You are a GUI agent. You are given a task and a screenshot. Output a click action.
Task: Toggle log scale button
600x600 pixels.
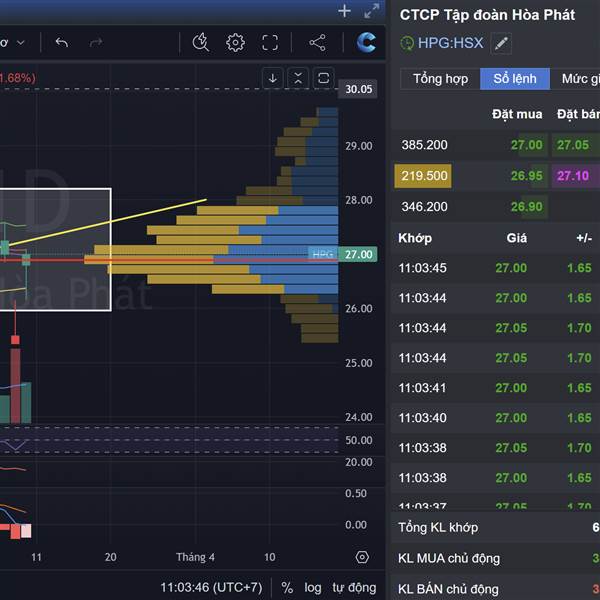click(x=313, y=587)
